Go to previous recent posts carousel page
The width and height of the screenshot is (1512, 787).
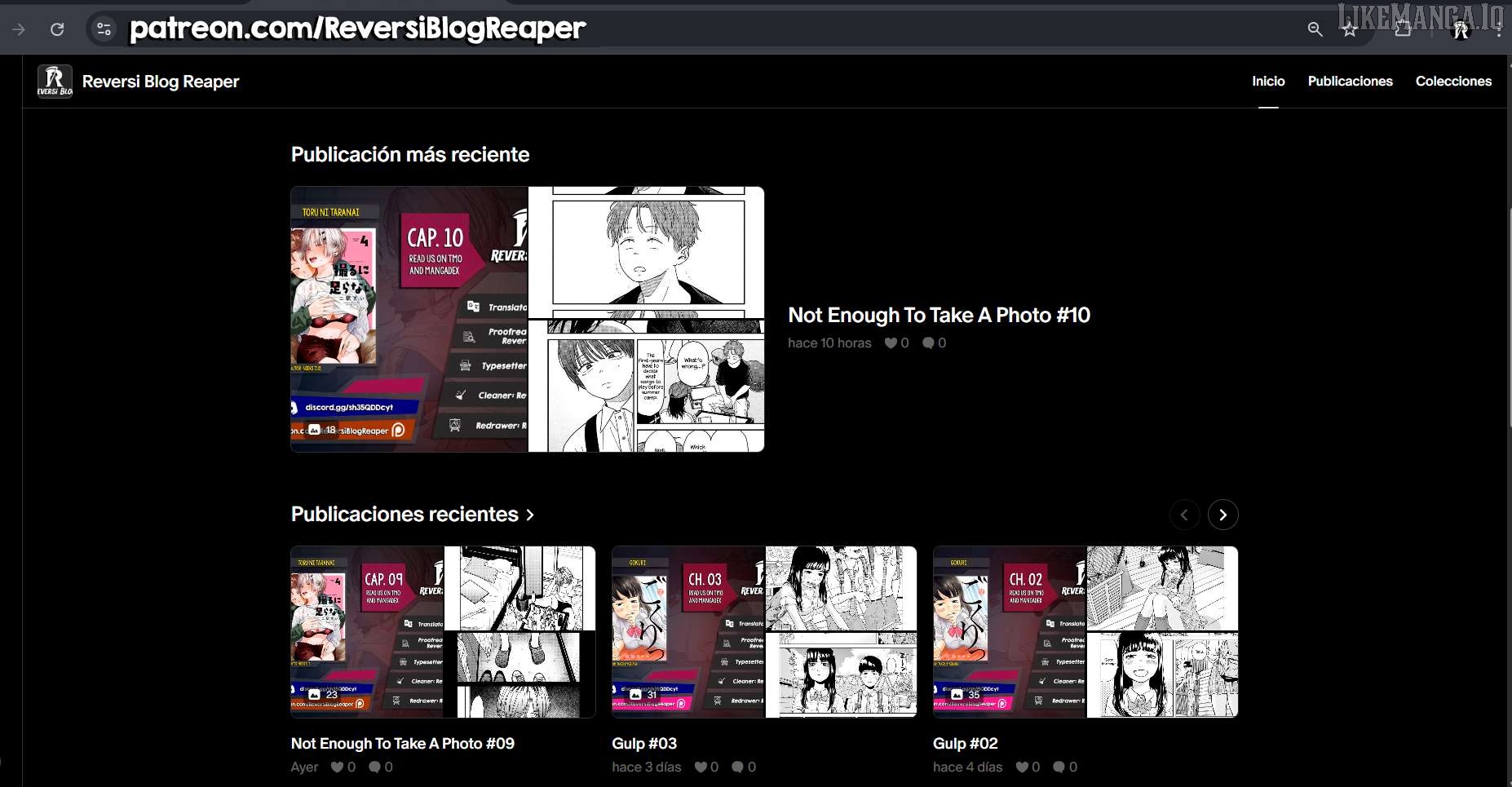1184,515
